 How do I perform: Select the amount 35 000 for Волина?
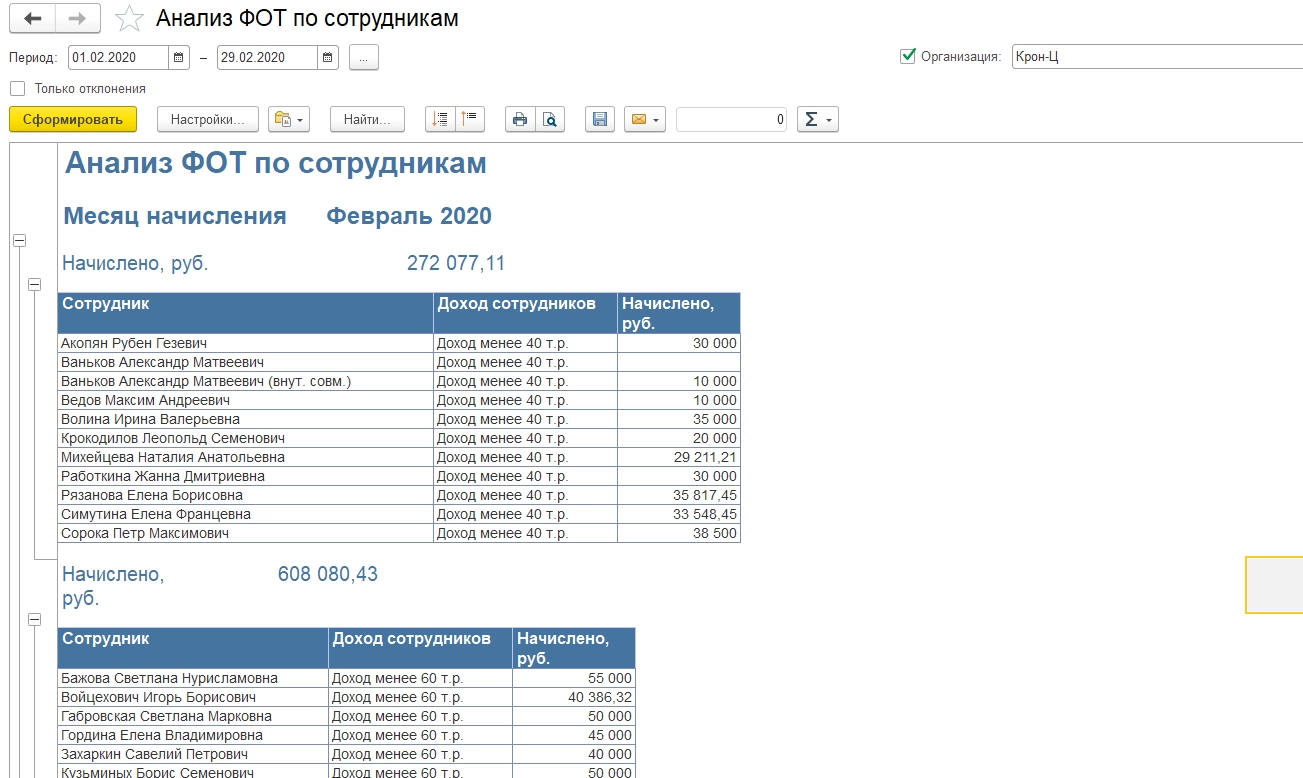[x=679, y=419]
